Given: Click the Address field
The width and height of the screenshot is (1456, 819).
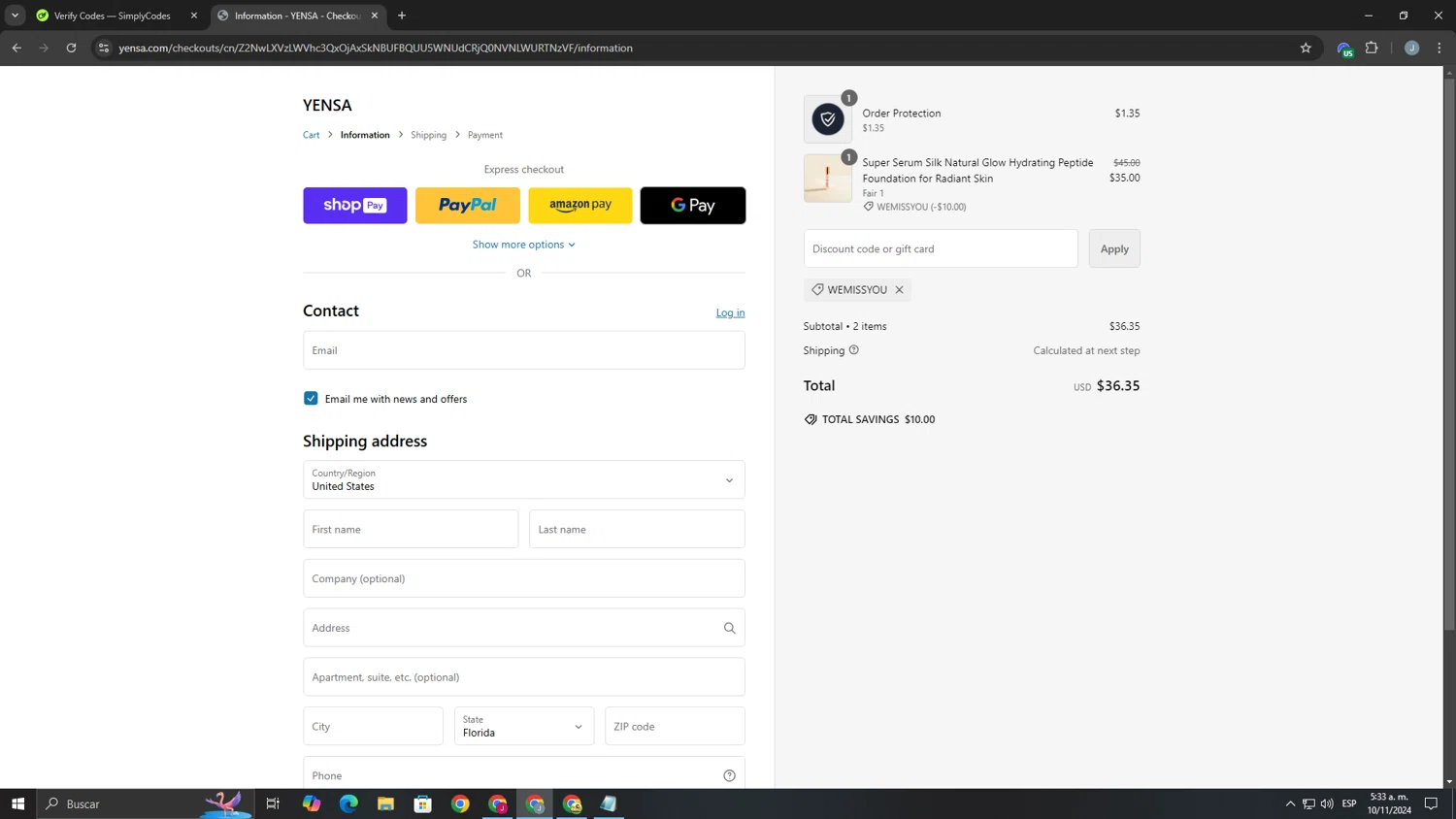Looking at the screenshot, I should [524, 628].
